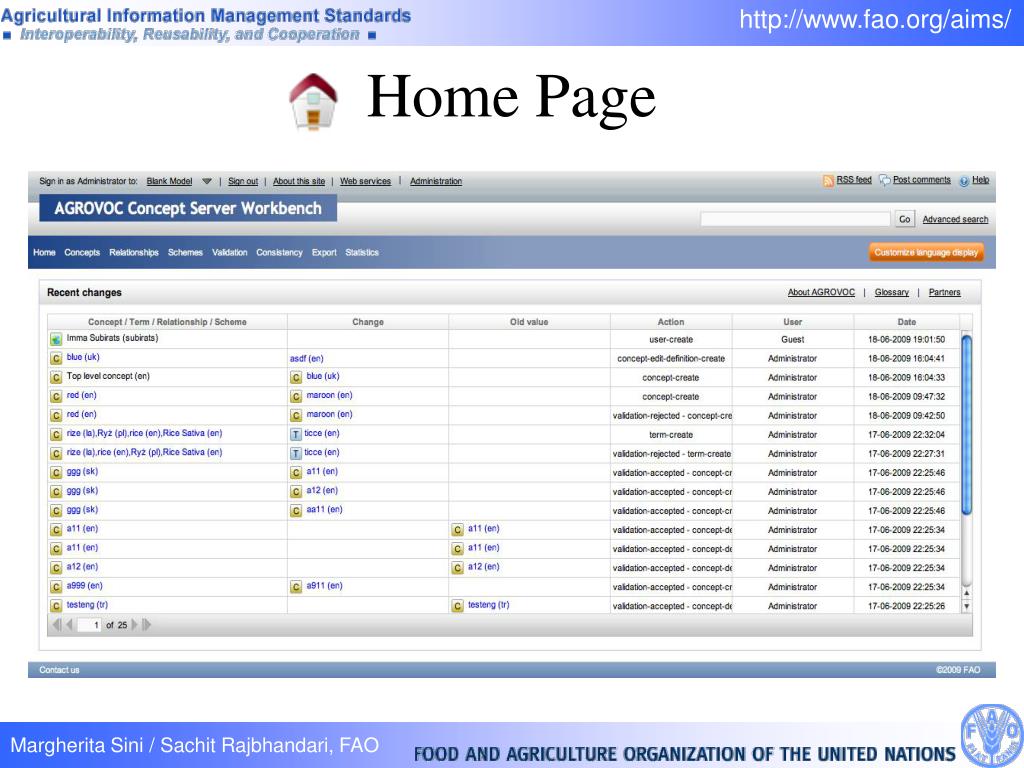Open the Blank Model dropdown arrow
Screen dimensions: 1024x768
click(x=206, y=182)
